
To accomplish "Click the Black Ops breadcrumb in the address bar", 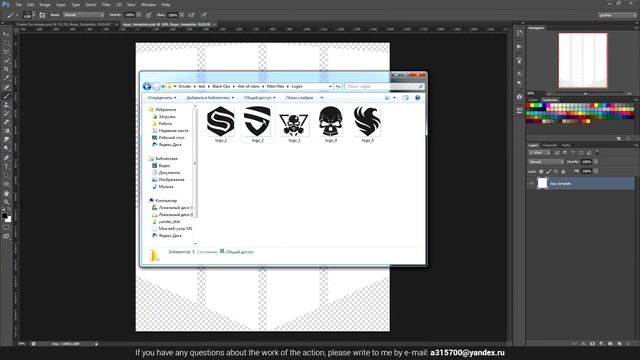I will pos(221,87).
